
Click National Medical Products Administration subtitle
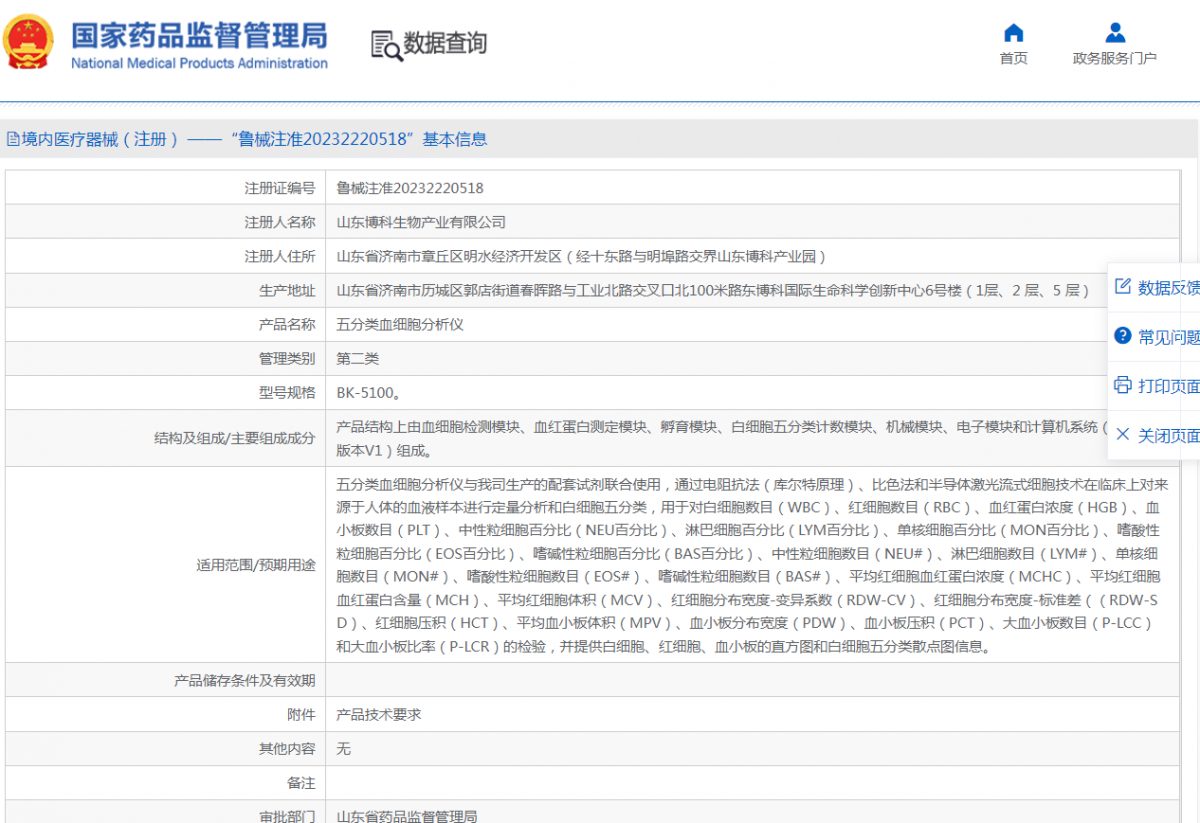199,63
